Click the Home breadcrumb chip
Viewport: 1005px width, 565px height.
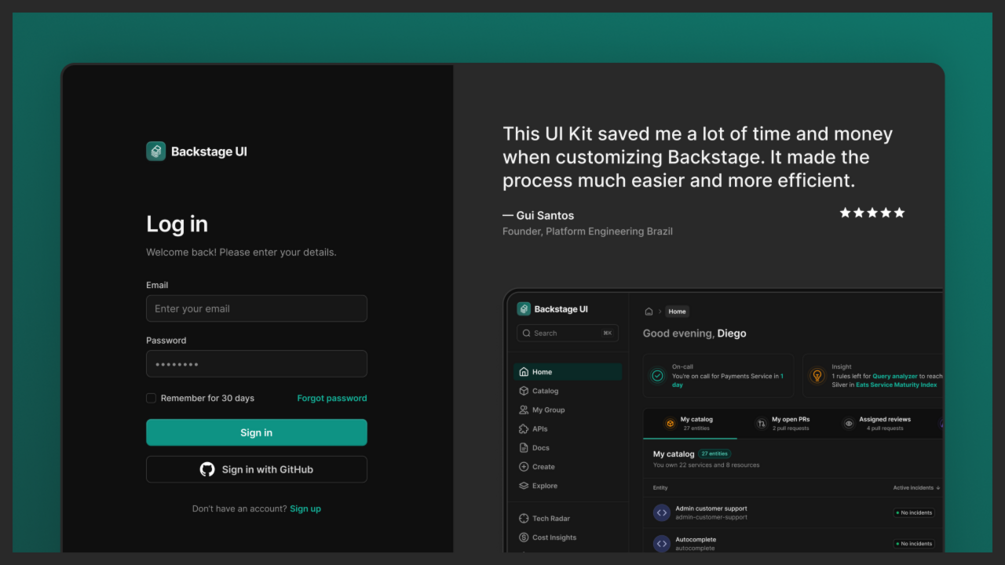(677, 311)
